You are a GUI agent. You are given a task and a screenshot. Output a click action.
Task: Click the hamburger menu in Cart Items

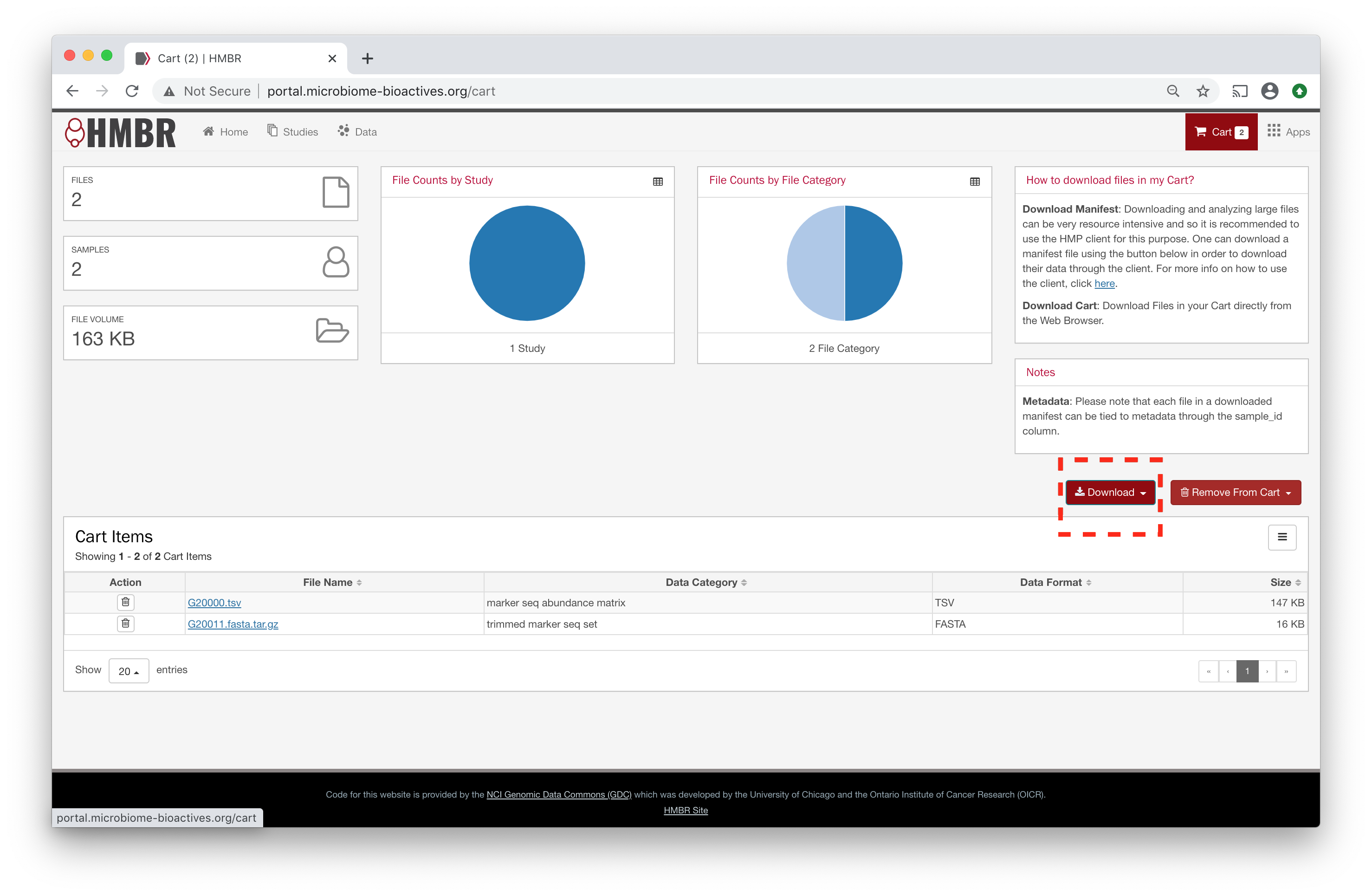(x=1281, y=537)
